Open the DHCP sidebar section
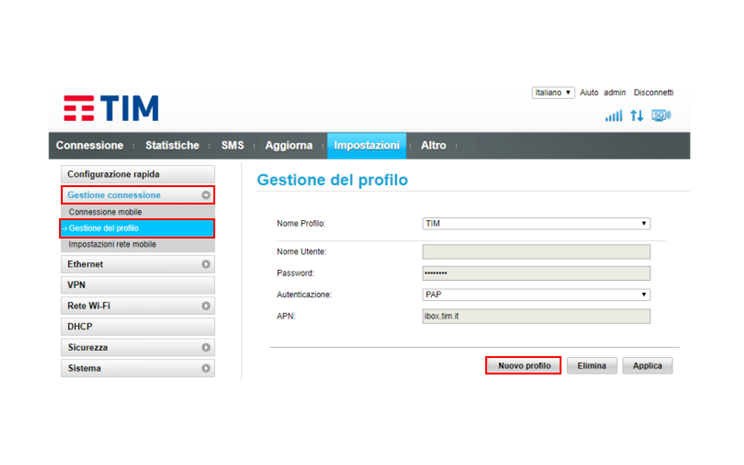 coord(138,327)
